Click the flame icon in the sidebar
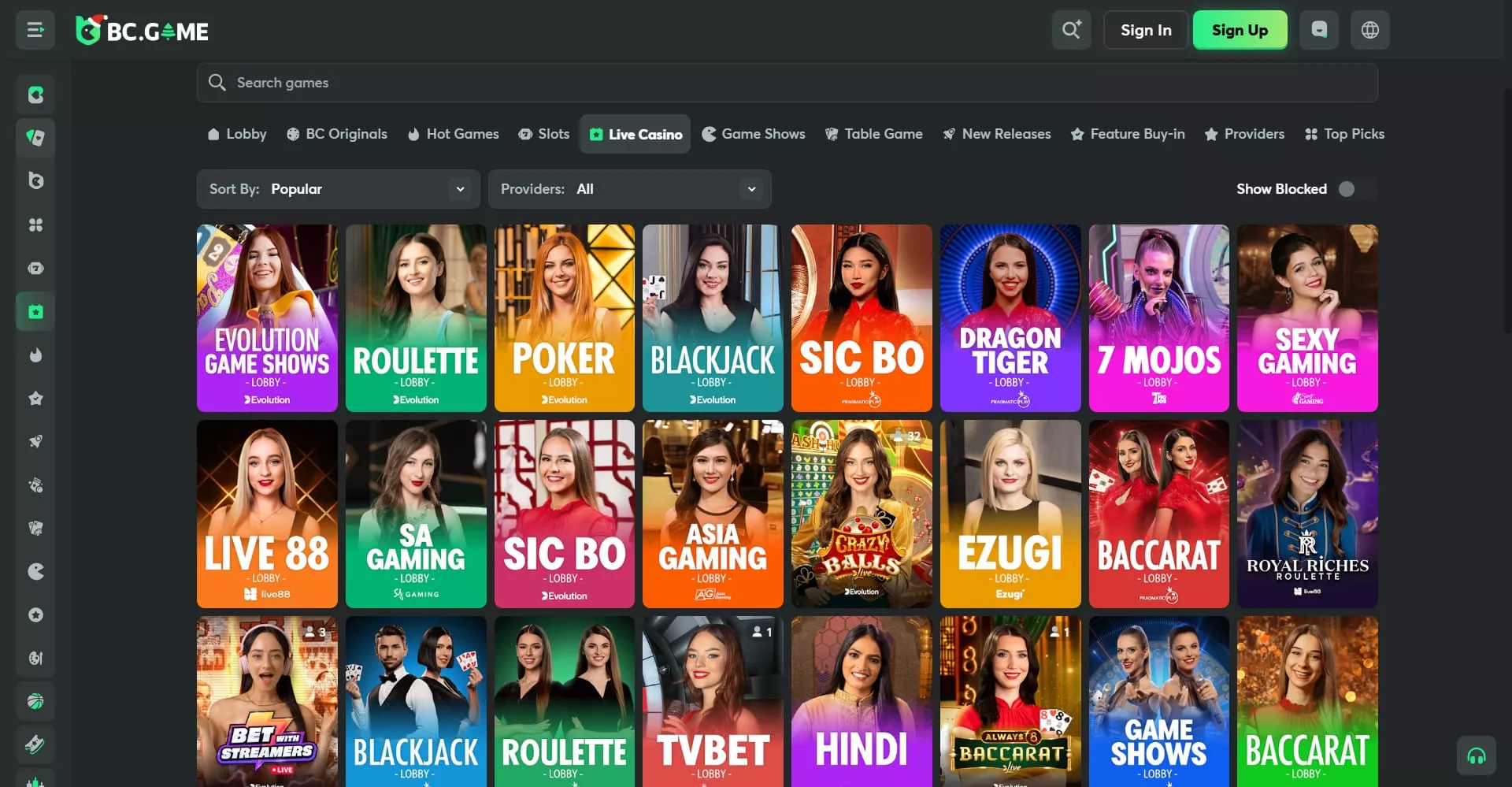This screenshot has height=787, width=1512. 35,355
